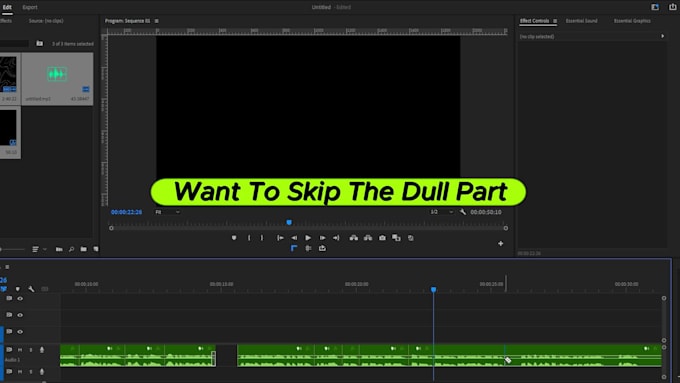
Task: Mute the Audio 1 track
Action: 20,350
